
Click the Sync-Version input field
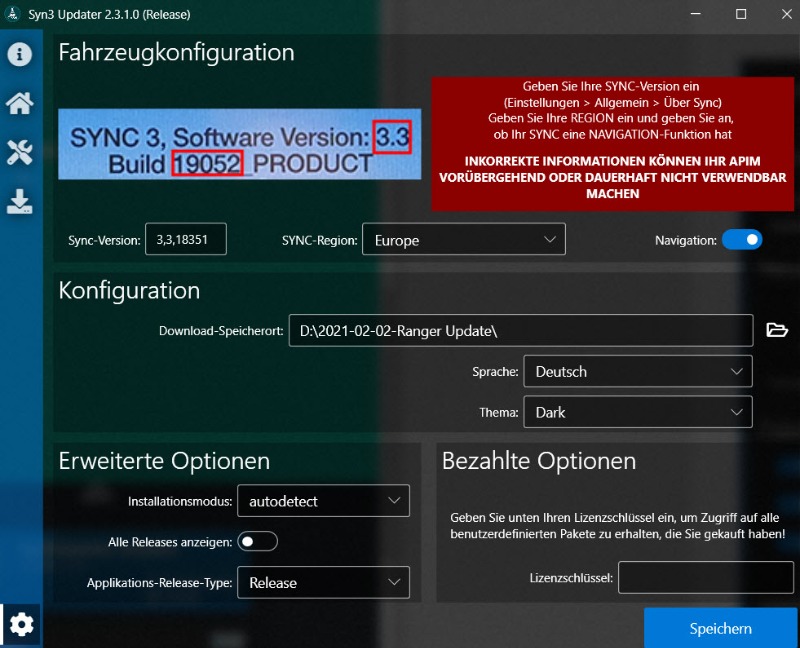tap(186, 239)
